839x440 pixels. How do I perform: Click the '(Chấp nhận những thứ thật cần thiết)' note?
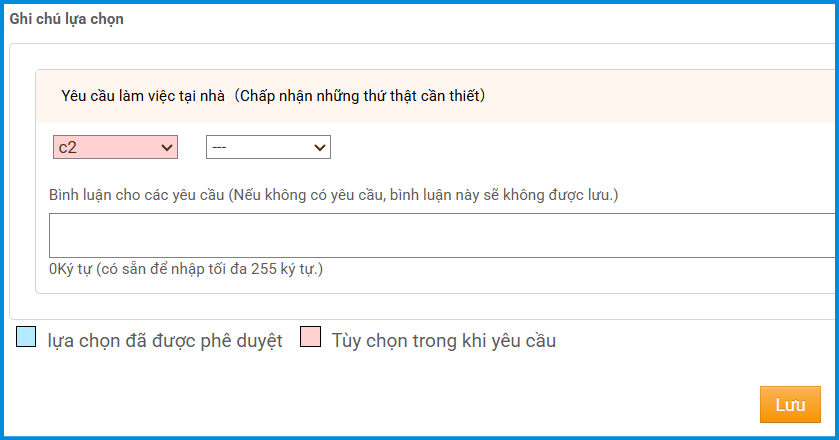click(361, 96)
